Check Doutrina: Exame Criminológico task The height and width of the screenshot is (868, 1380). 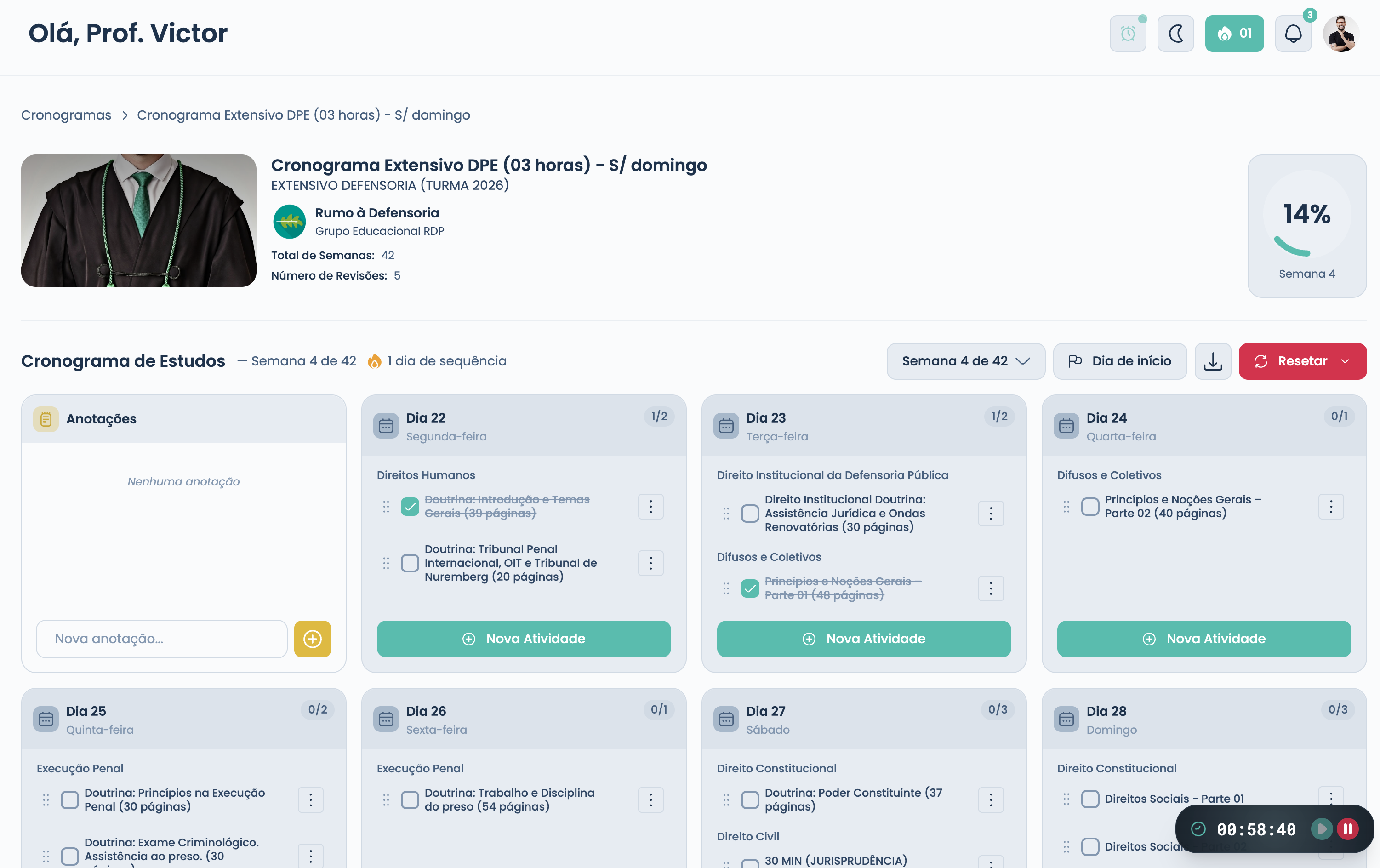[70, 856]
